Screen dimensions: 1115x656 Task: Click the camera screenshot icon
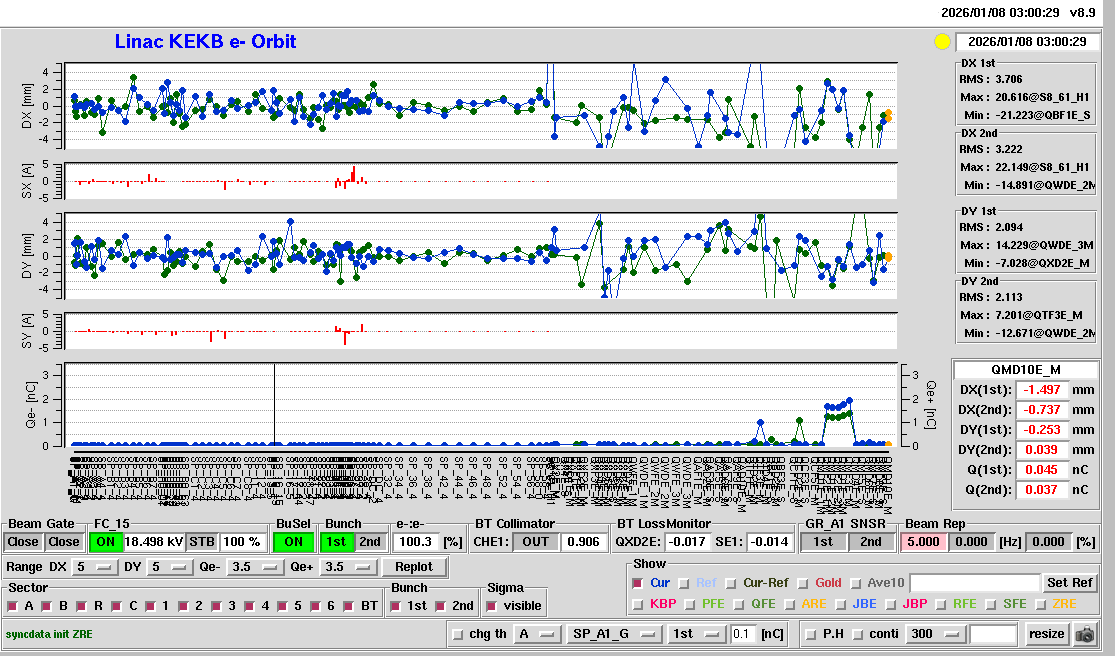(1085, 634)
